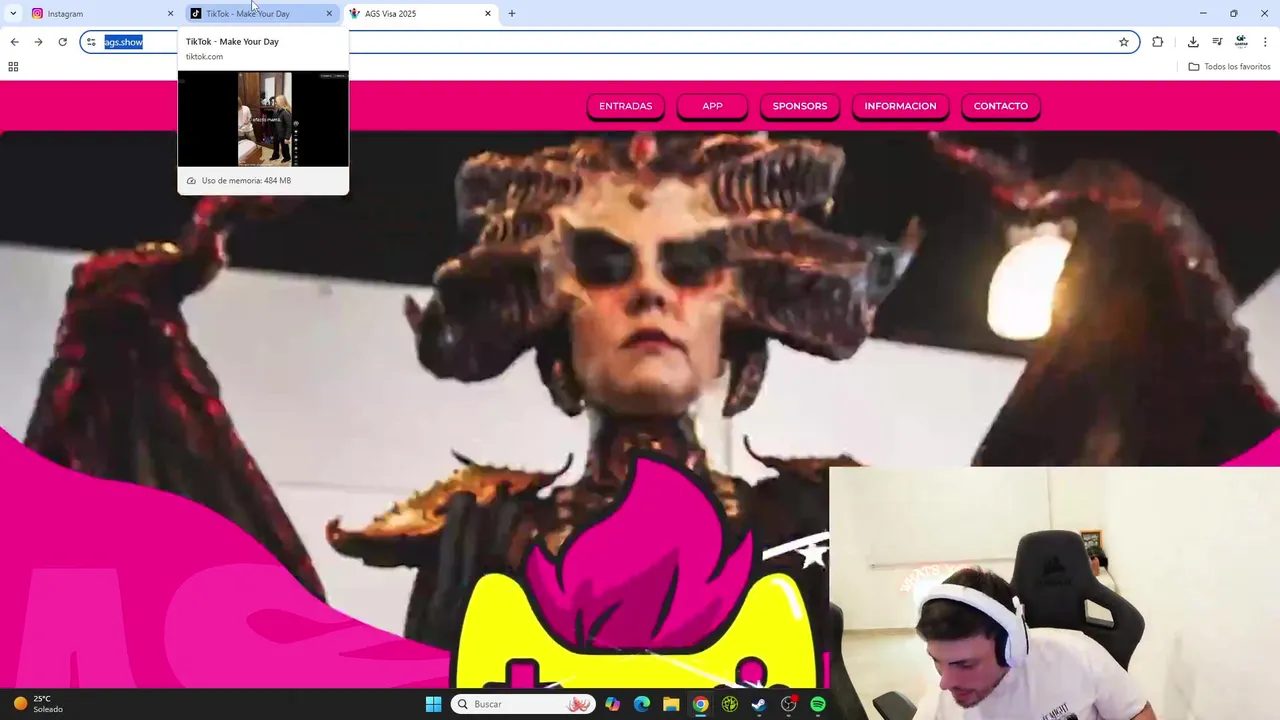
Task: Launch Microsoft Edge from the taskbar
Action: (642, 704)
